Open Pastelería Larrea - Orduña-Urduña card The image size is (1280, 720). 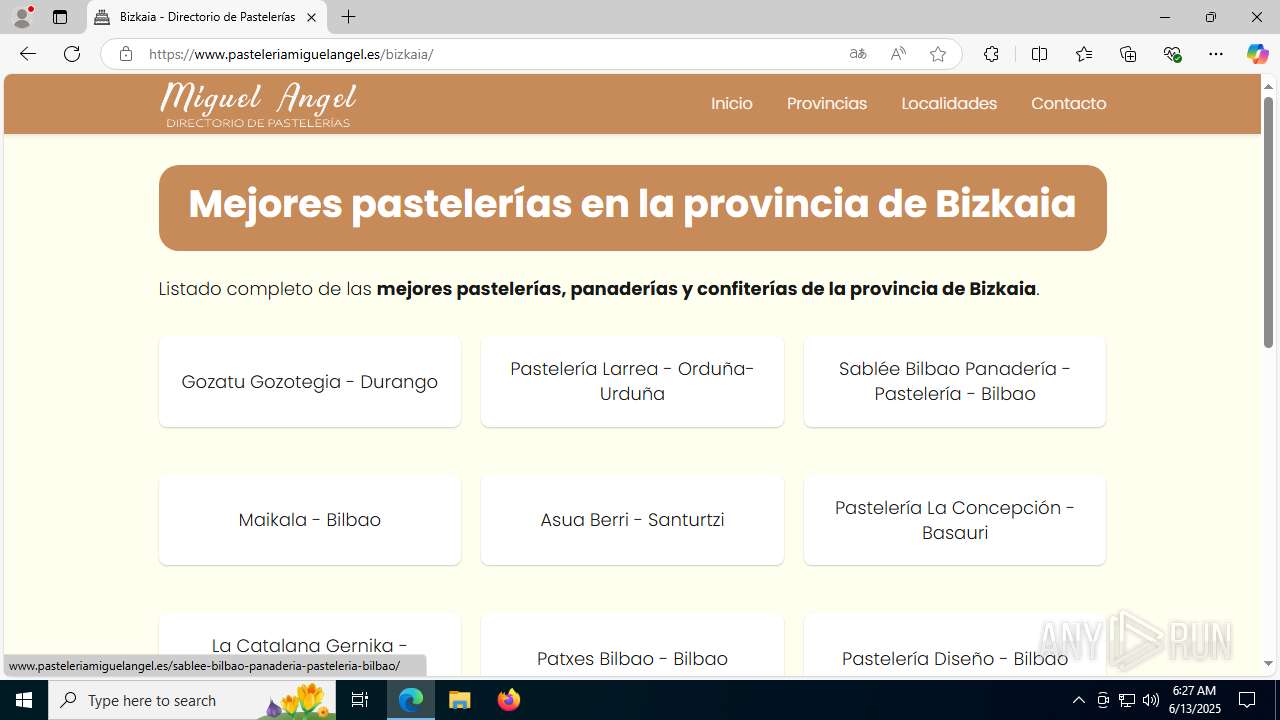click(632, 381)
